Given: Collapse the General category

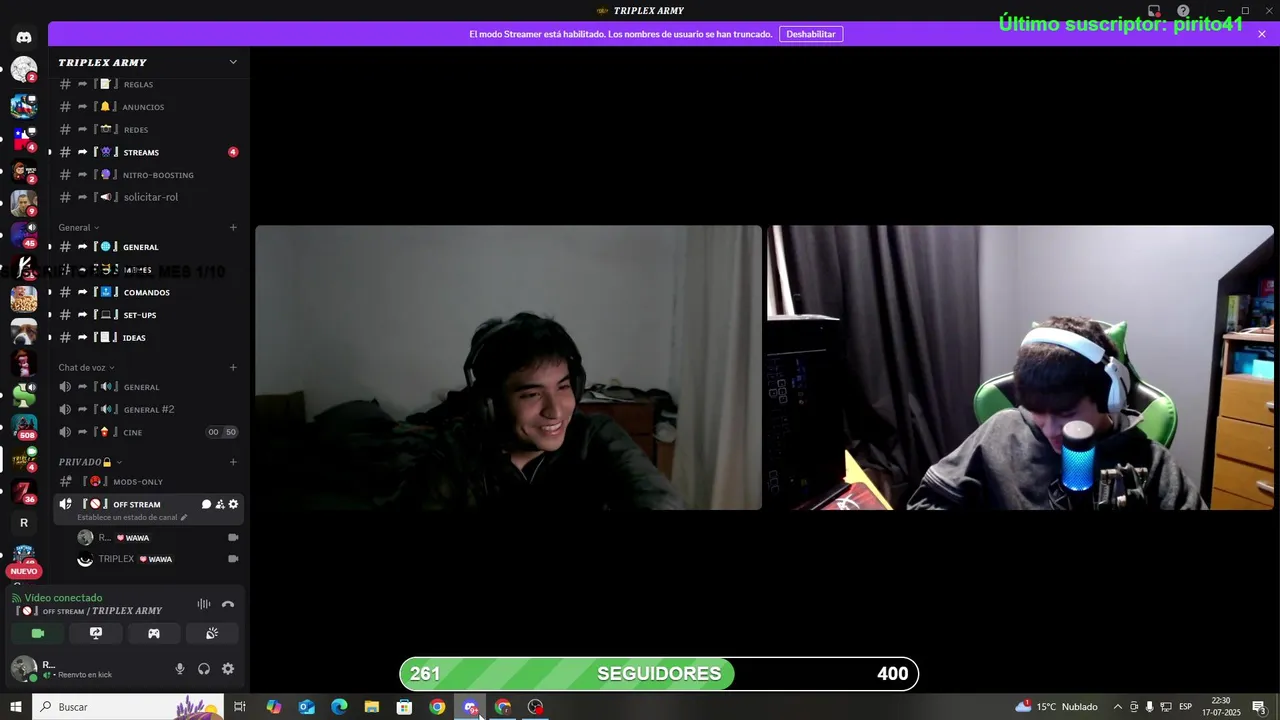Looking at the screenshot, I should (78, 227).
